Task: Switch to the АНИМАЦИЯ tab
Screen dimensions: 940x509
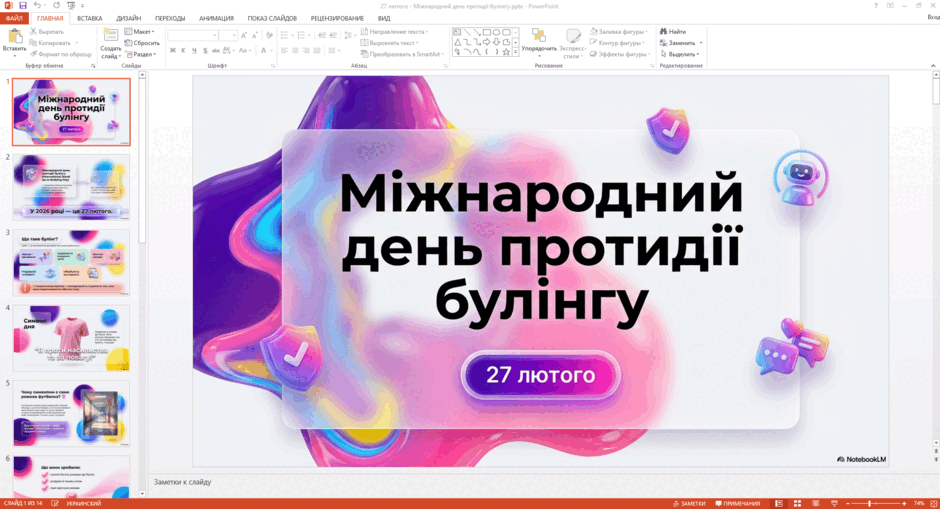Action: pyautogui.click(x=216, y=18)
